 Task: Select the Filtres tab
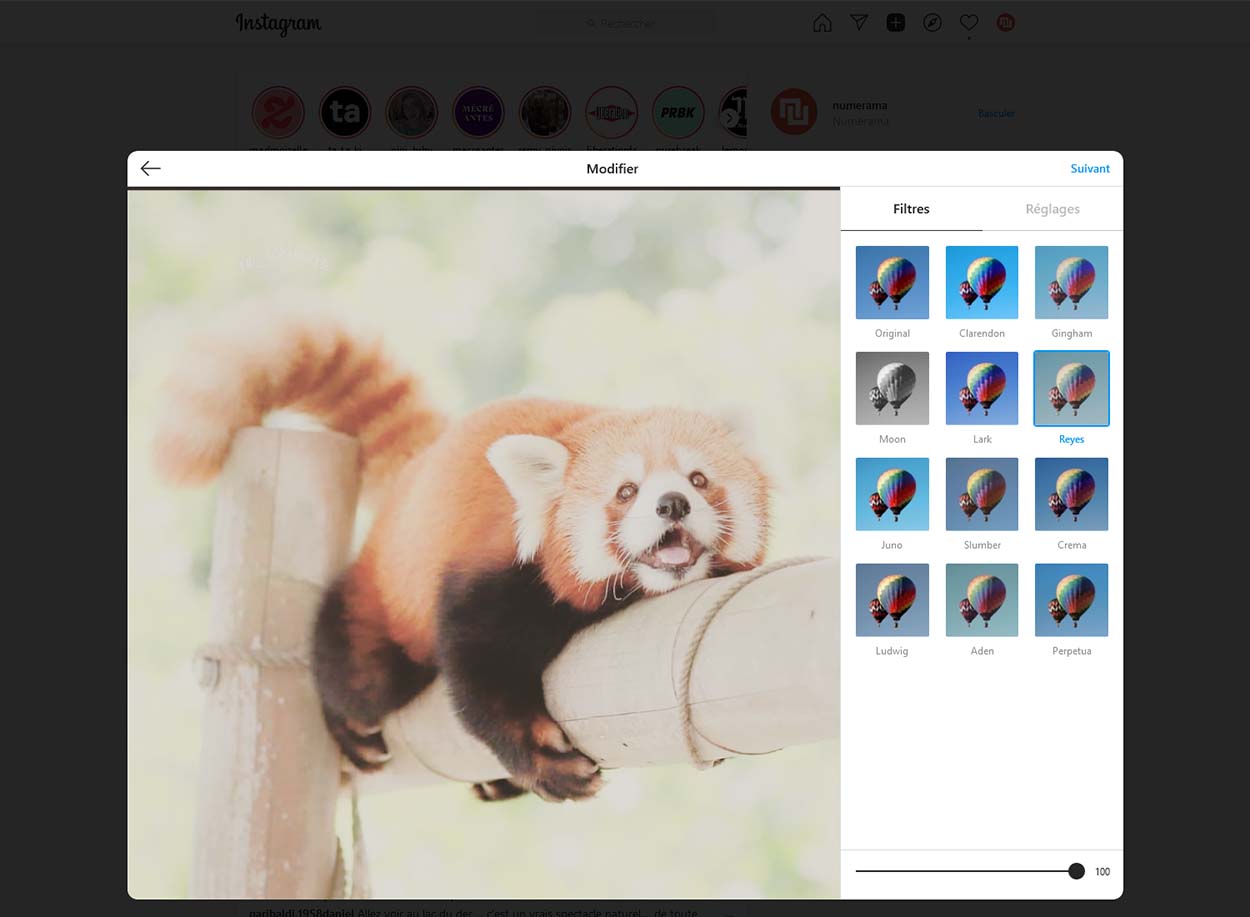[x=911, y=209]
